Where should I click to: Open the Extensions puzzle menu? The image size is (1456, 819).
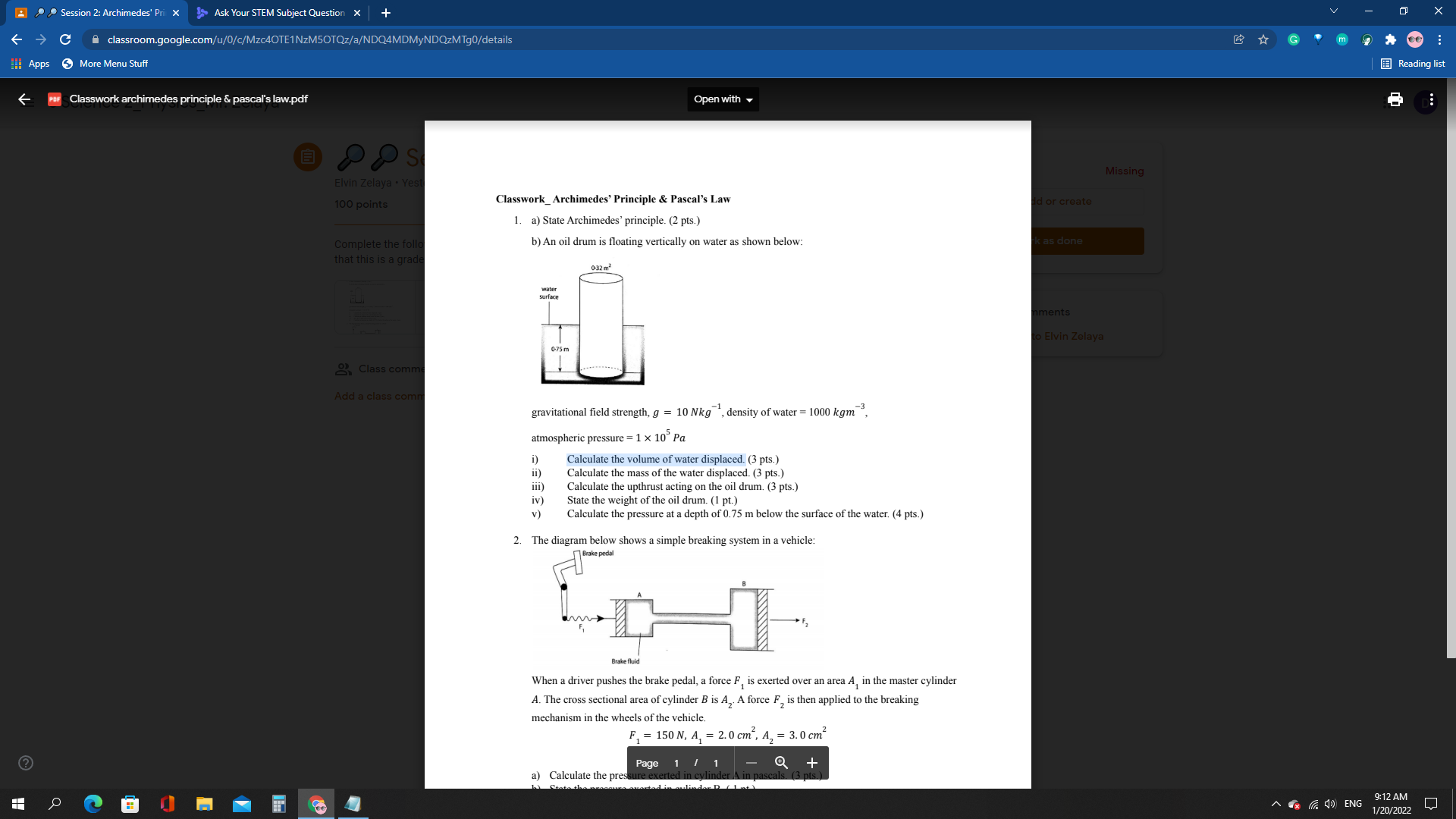point(1391,39)
